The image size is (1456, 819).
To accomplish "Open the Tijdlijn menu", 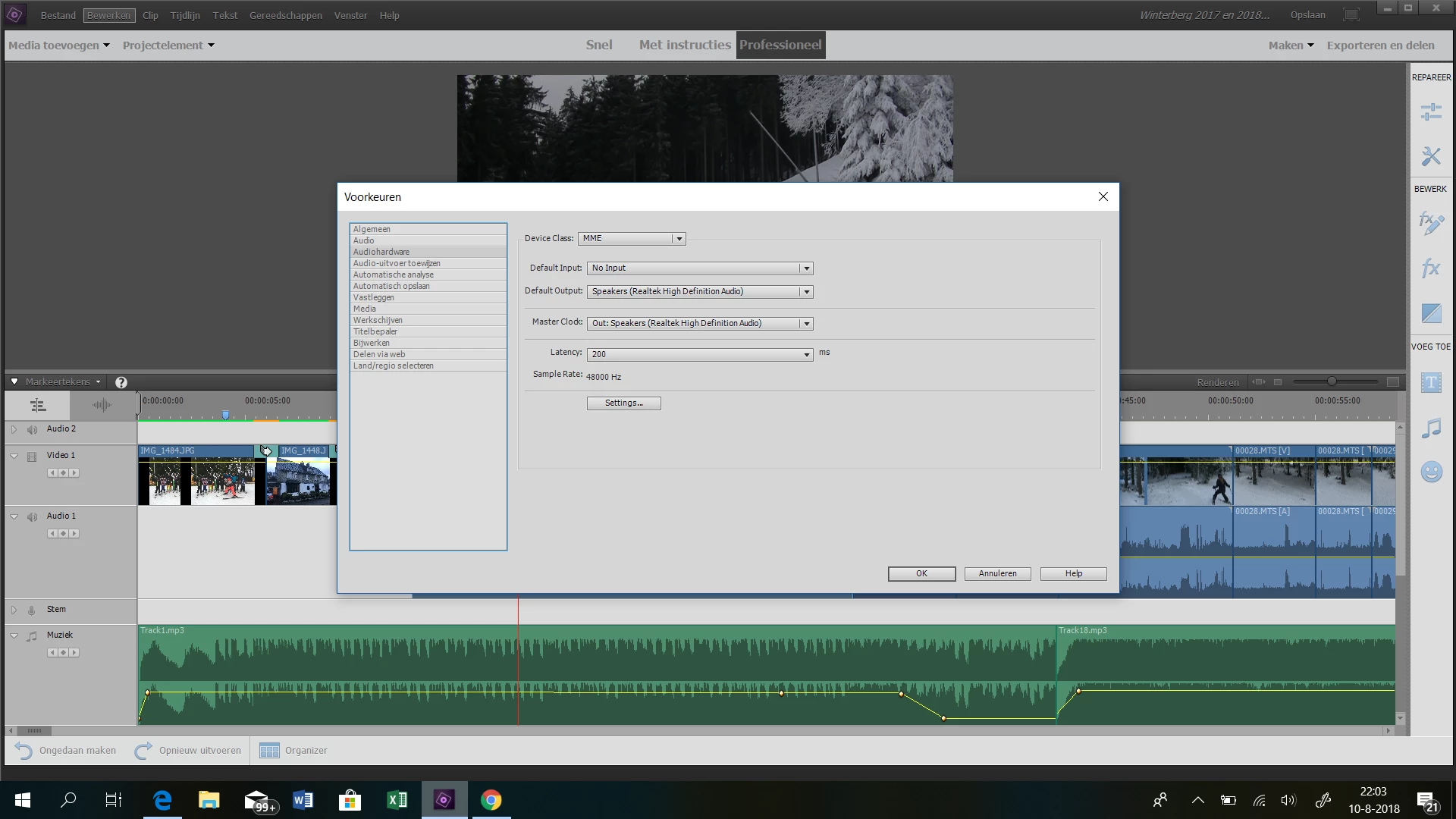I will coord(185,15).
